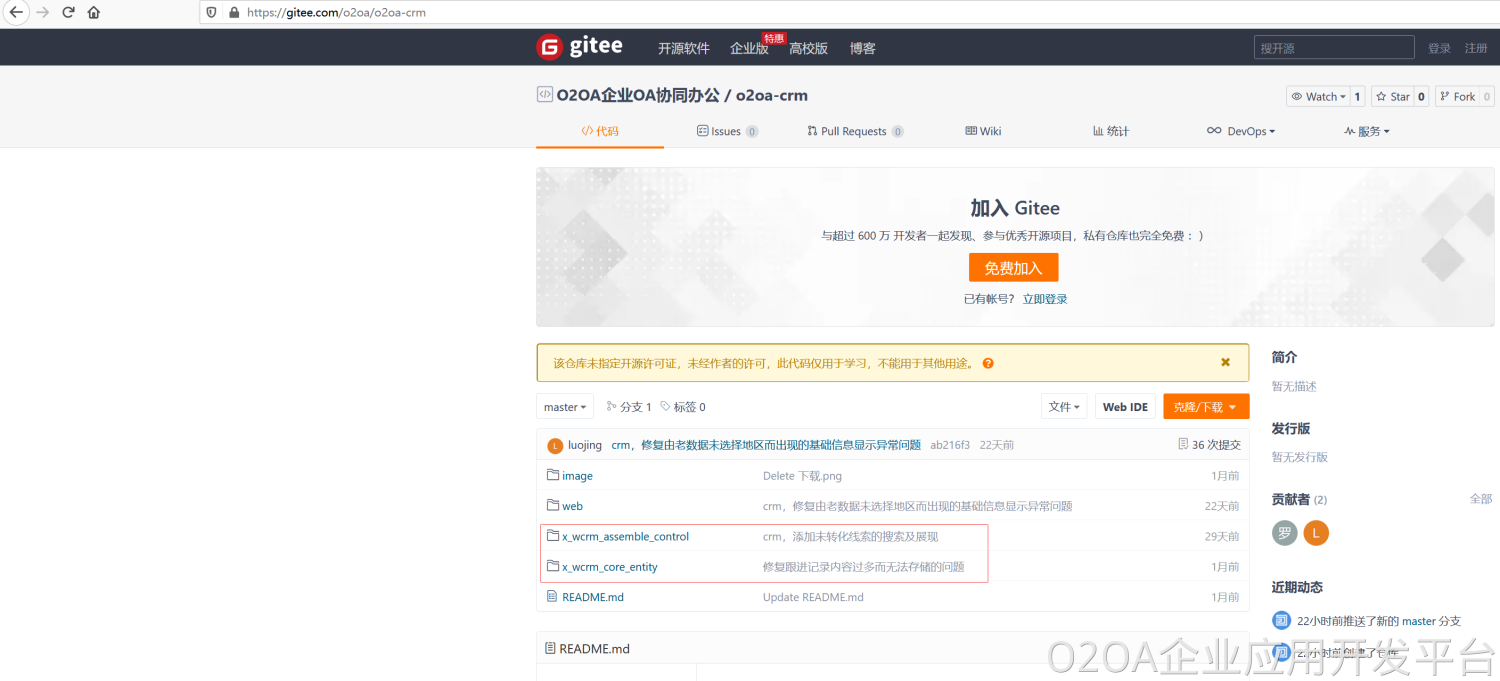
Task: Expand the Watch dropdown
Action: click(1318, 97)
